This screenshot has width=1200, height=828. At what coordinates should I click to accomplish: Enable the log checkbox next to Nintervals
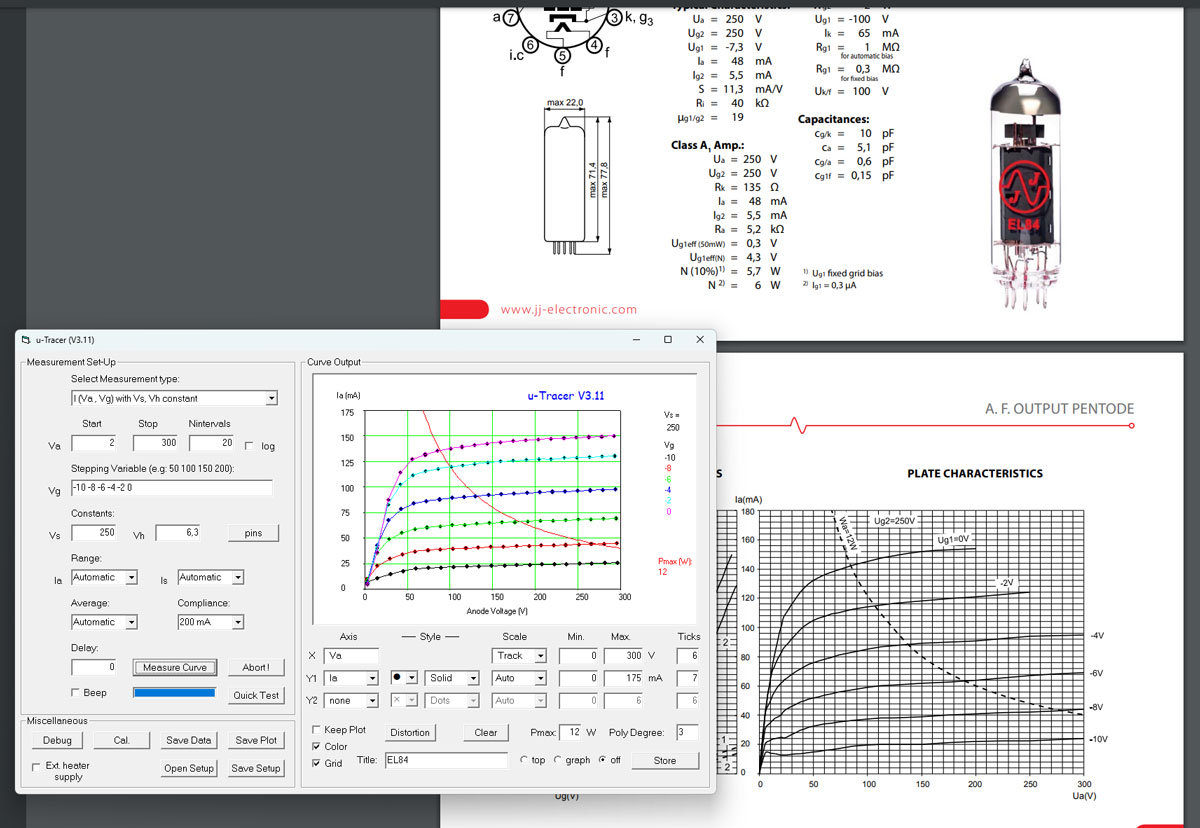point(249,446)
